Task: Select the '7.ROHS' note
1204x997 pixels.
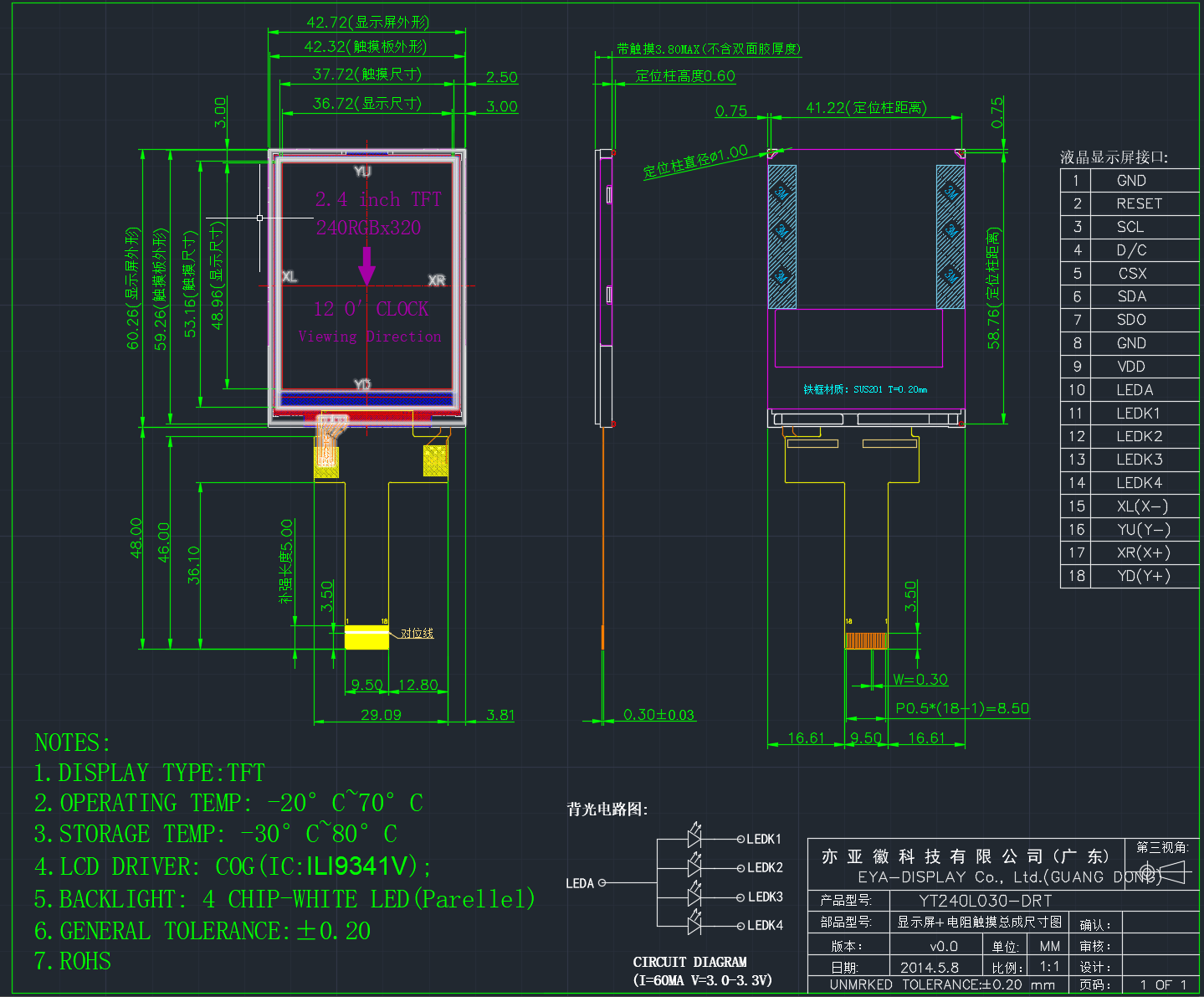Action: tap(72, 961)
